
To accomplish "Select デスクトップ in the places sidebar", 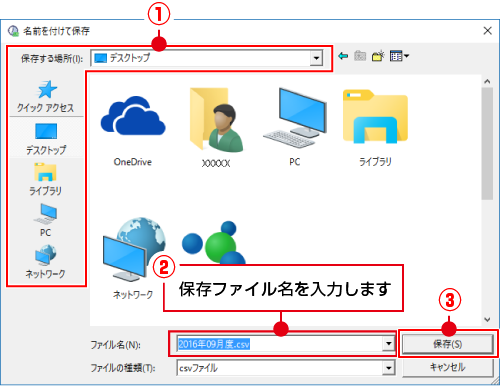I will (x=46, y=139).
